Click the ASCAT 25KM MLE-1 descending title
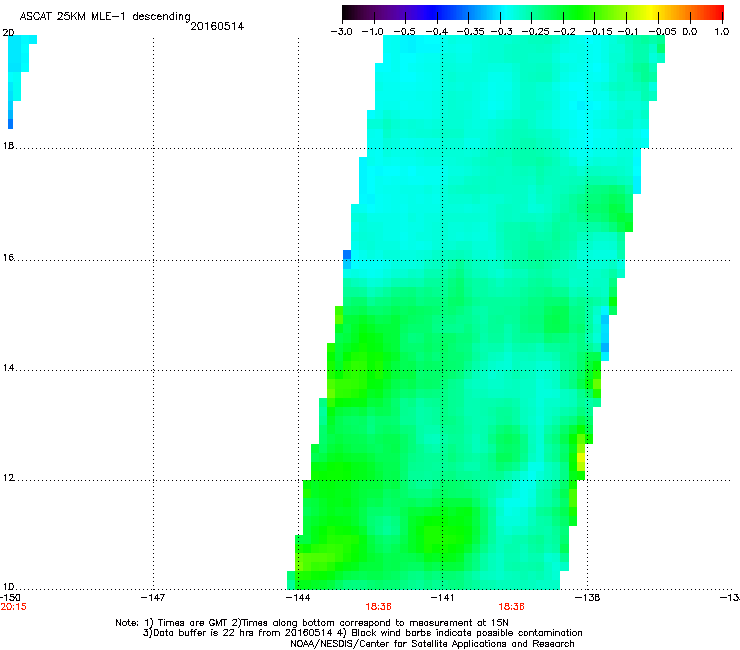The image size is (740, 650). pyautogui.click(x=105, y=16)
